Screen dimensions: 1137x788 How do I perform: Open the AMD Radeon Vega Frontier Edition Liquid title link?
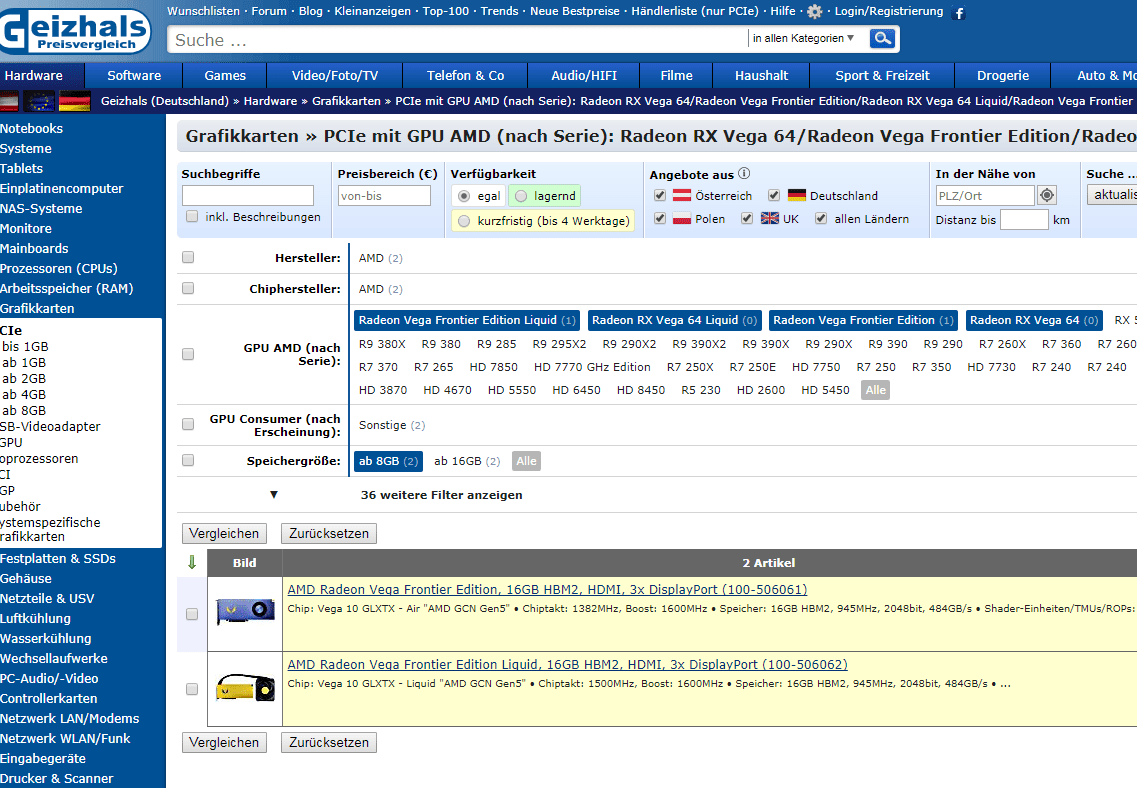(567, 664)
